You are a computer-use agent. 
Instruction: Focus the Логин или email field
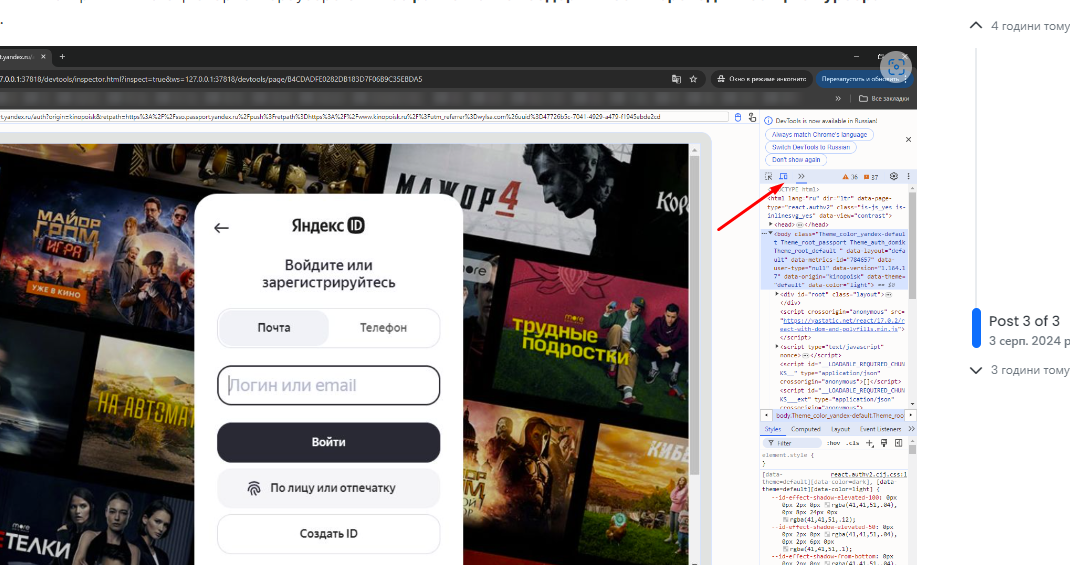coord(328,385)
